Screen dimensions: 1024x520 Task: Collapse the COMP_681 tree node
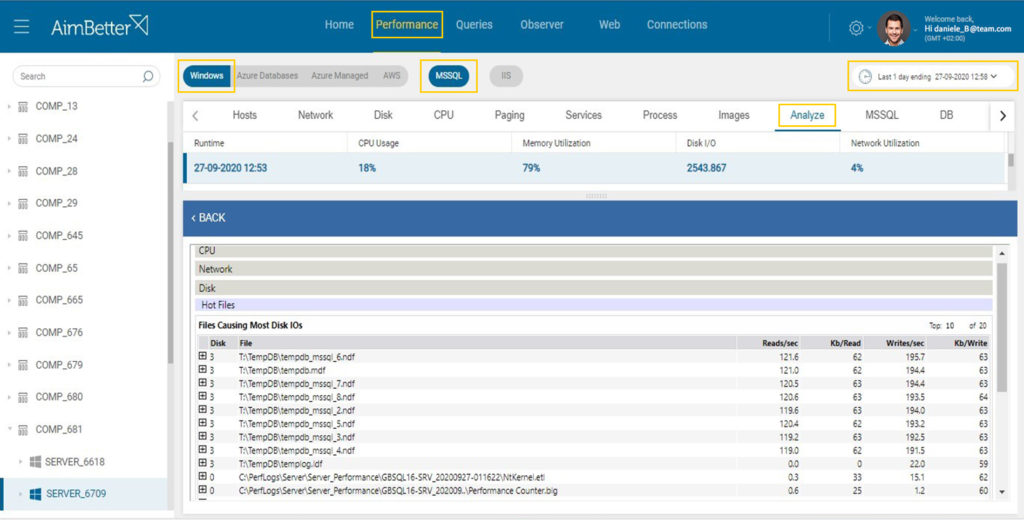coord(9,429)
